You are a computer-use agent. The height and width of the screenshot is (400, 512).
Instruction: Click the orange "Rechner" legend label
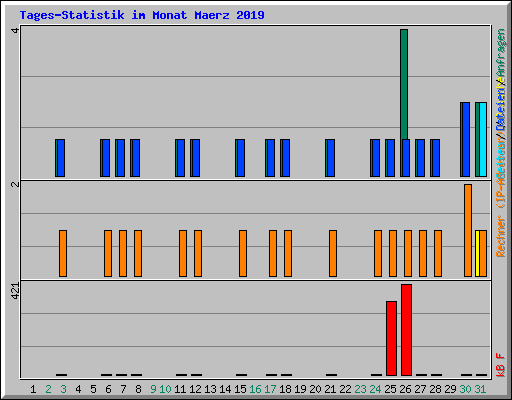click(x=501, y=236)
